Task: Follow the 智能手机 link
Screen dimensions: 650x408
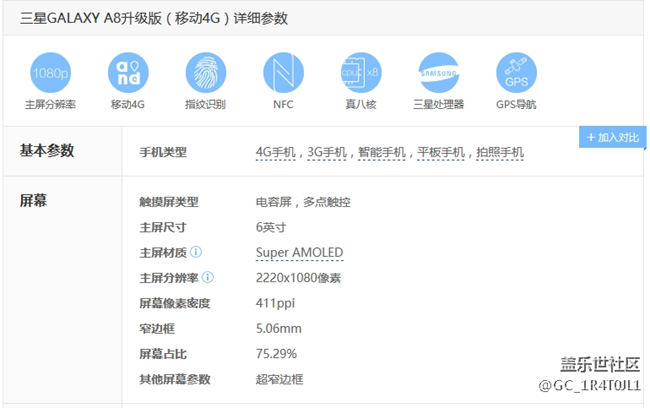Action: (x=382, y=152)
